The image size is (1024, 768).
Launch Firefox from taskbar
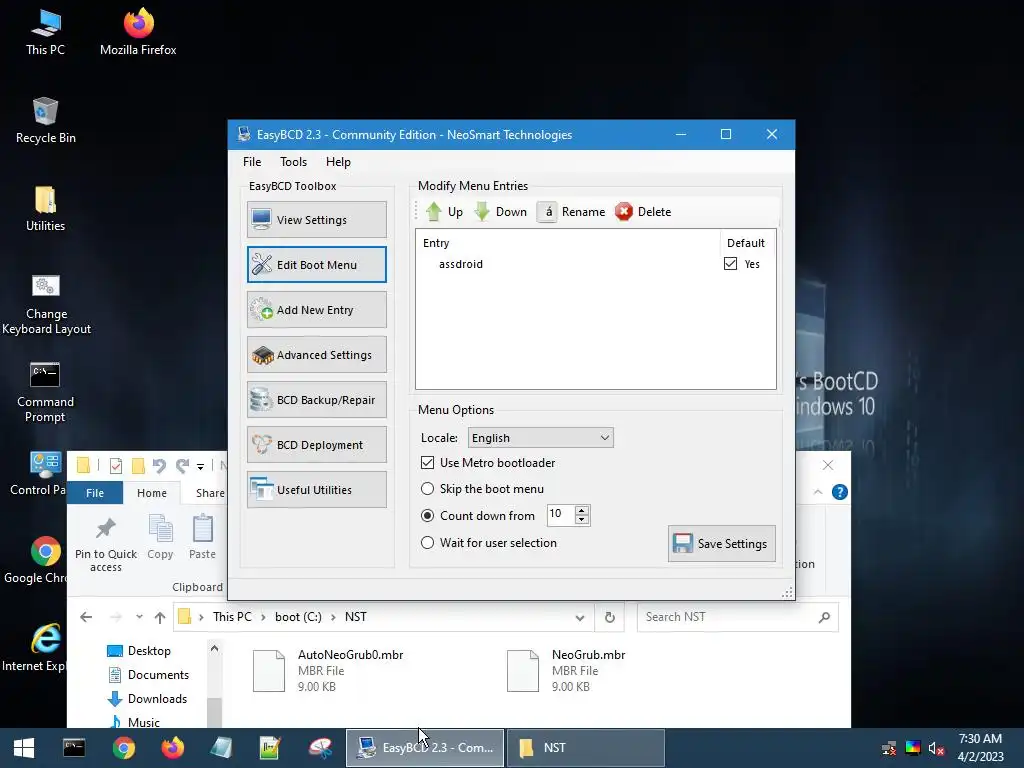tap(172, 748)
